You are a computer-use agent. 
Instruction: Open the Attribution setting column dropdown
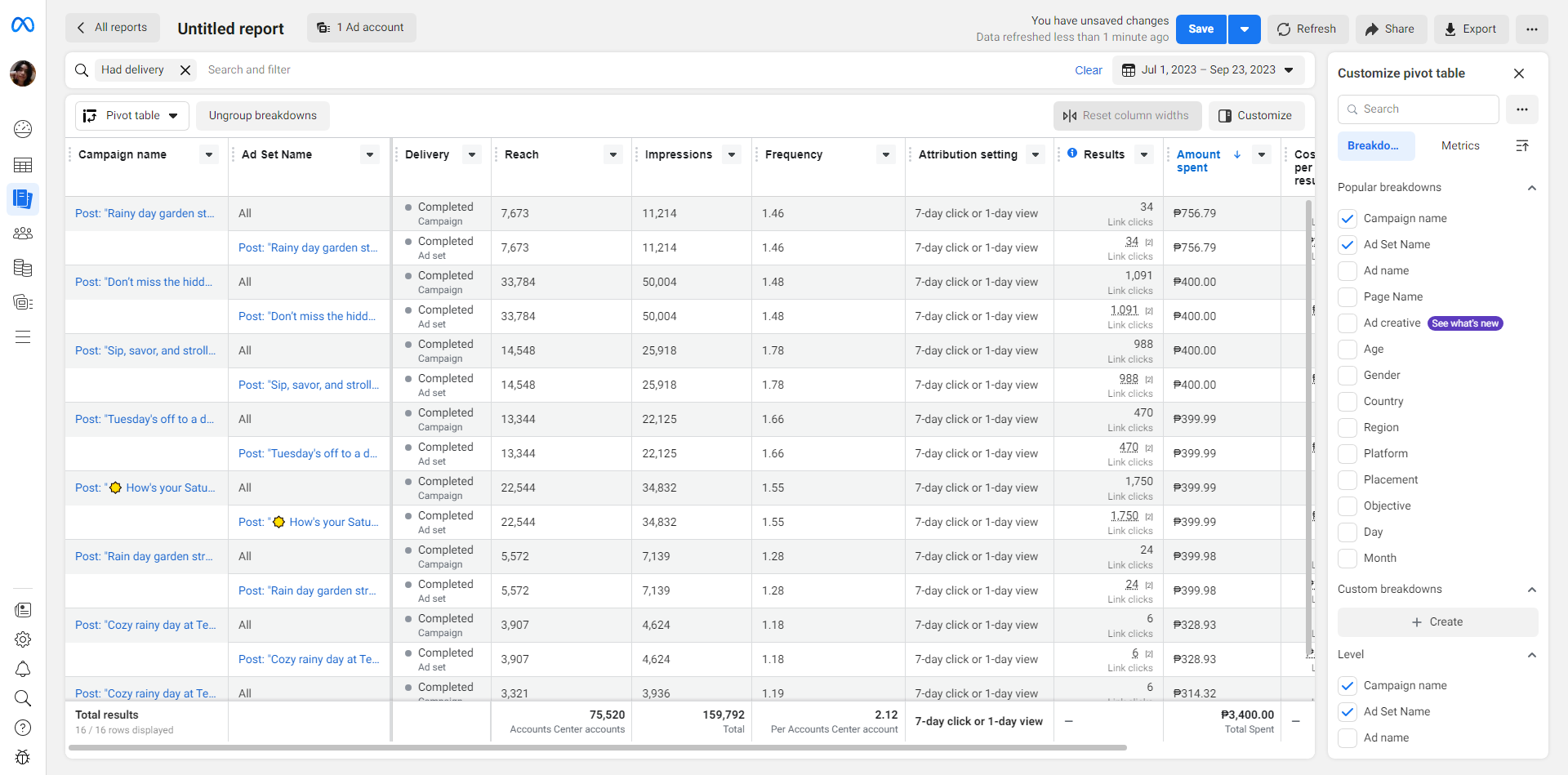coord(1036,154)
